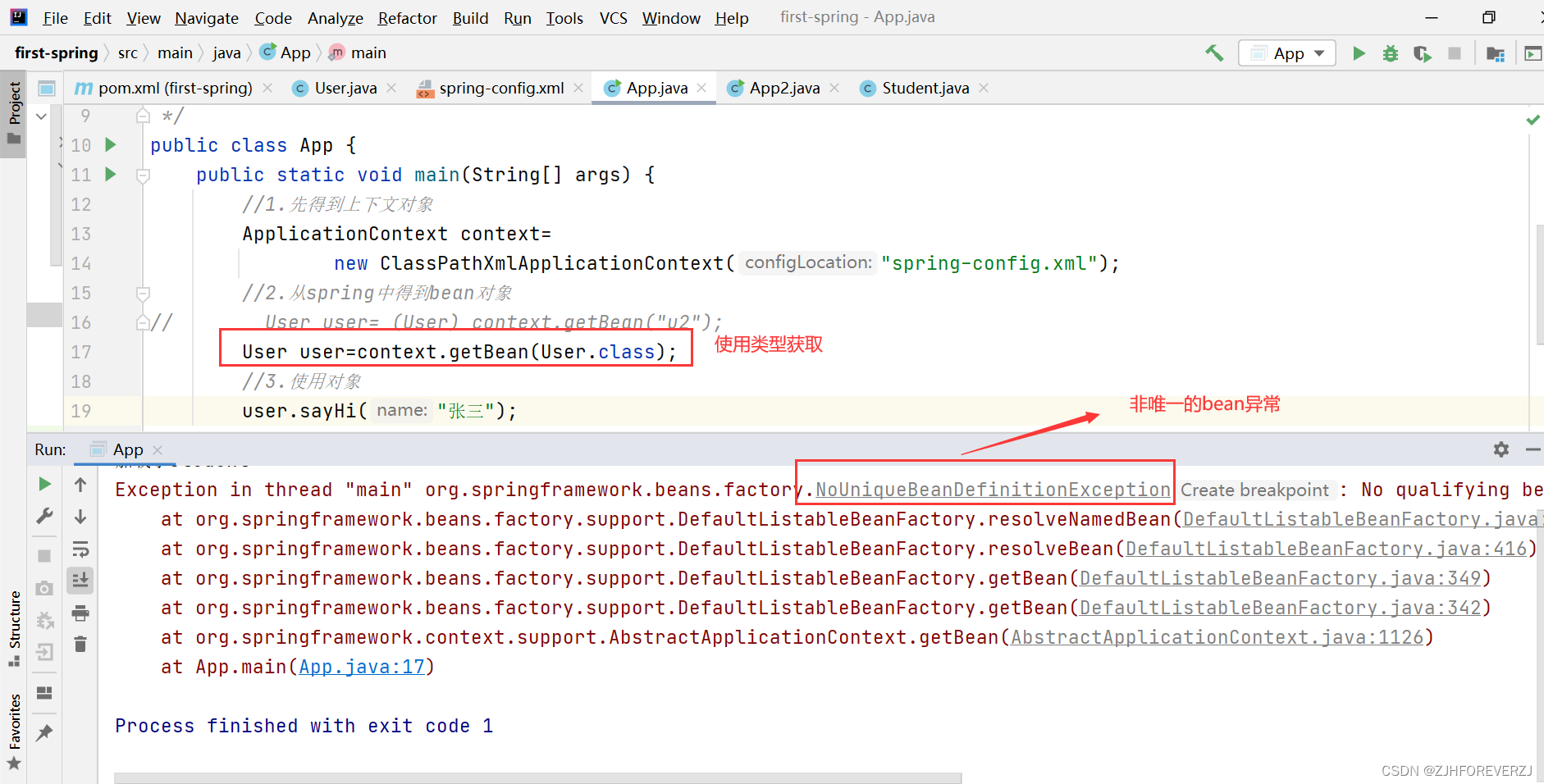The width and height of the screenshot is (1544, 784).
Task: Click the Build project hammer icon
Action: 1214,53
